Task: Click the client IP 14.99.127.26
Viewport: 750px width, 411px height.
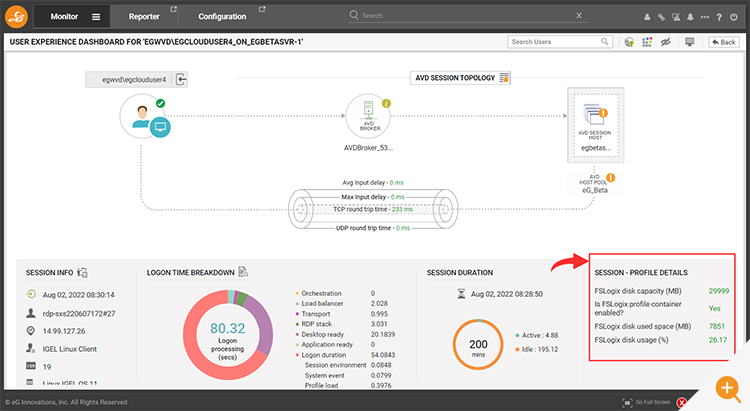Action: pos(64,331)
